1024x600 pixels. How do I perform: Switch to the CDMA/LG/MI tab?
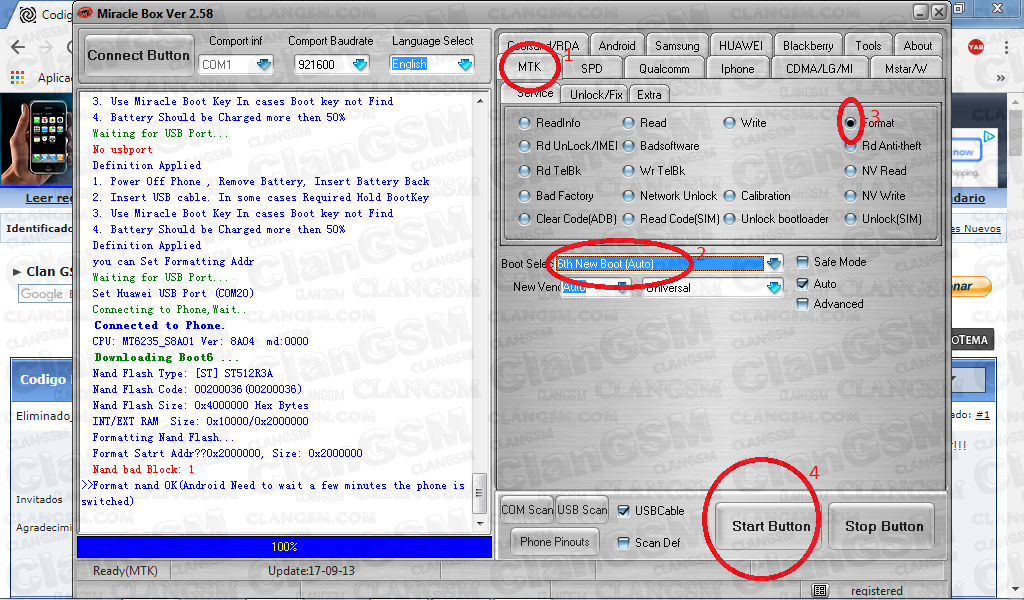click(820, 69)
